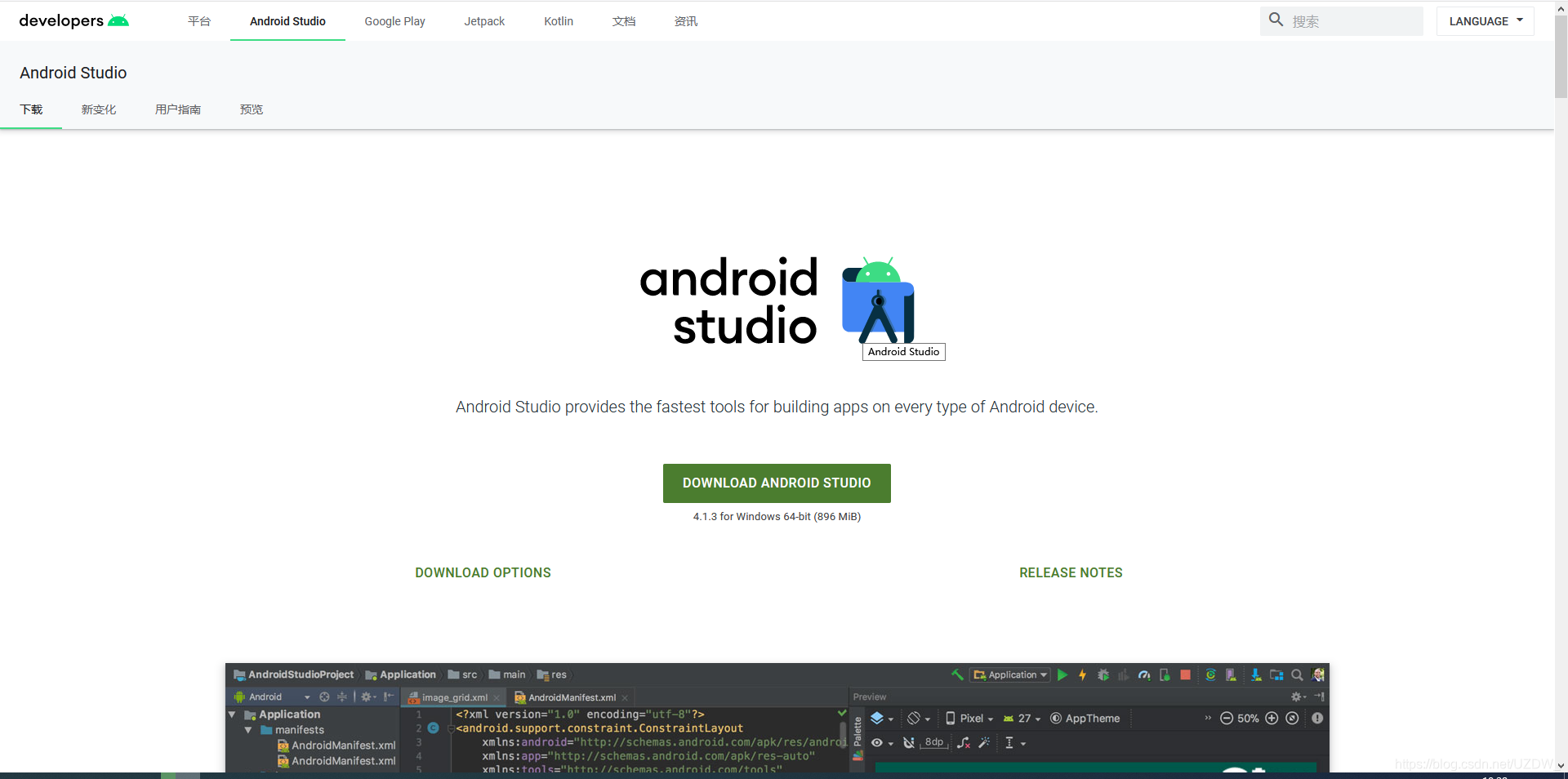1568x779 pixels.
Task: Open the 资讯 nav tab
Action: click(x=686, y=21)
